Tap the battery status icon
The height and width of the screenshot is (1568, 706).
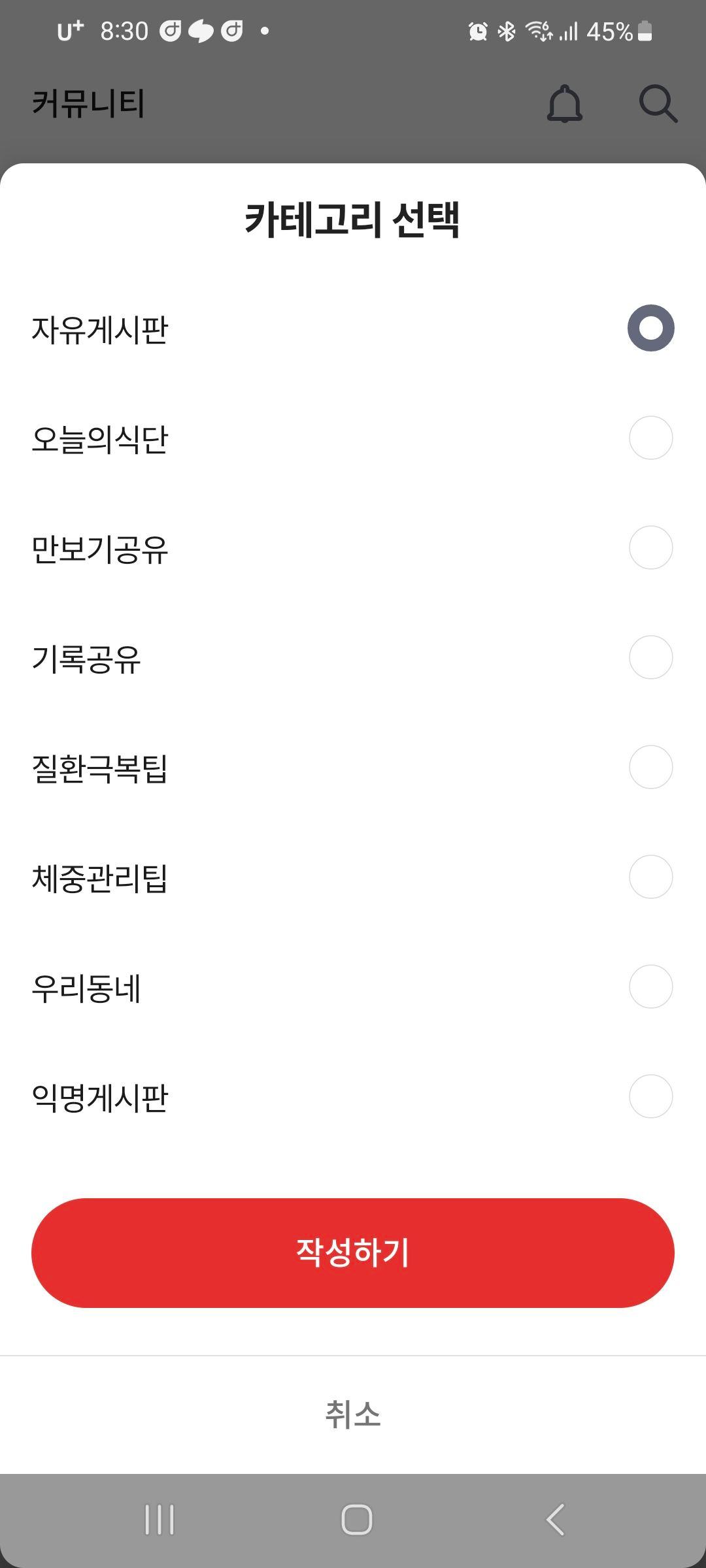click(x=645, y=31)
